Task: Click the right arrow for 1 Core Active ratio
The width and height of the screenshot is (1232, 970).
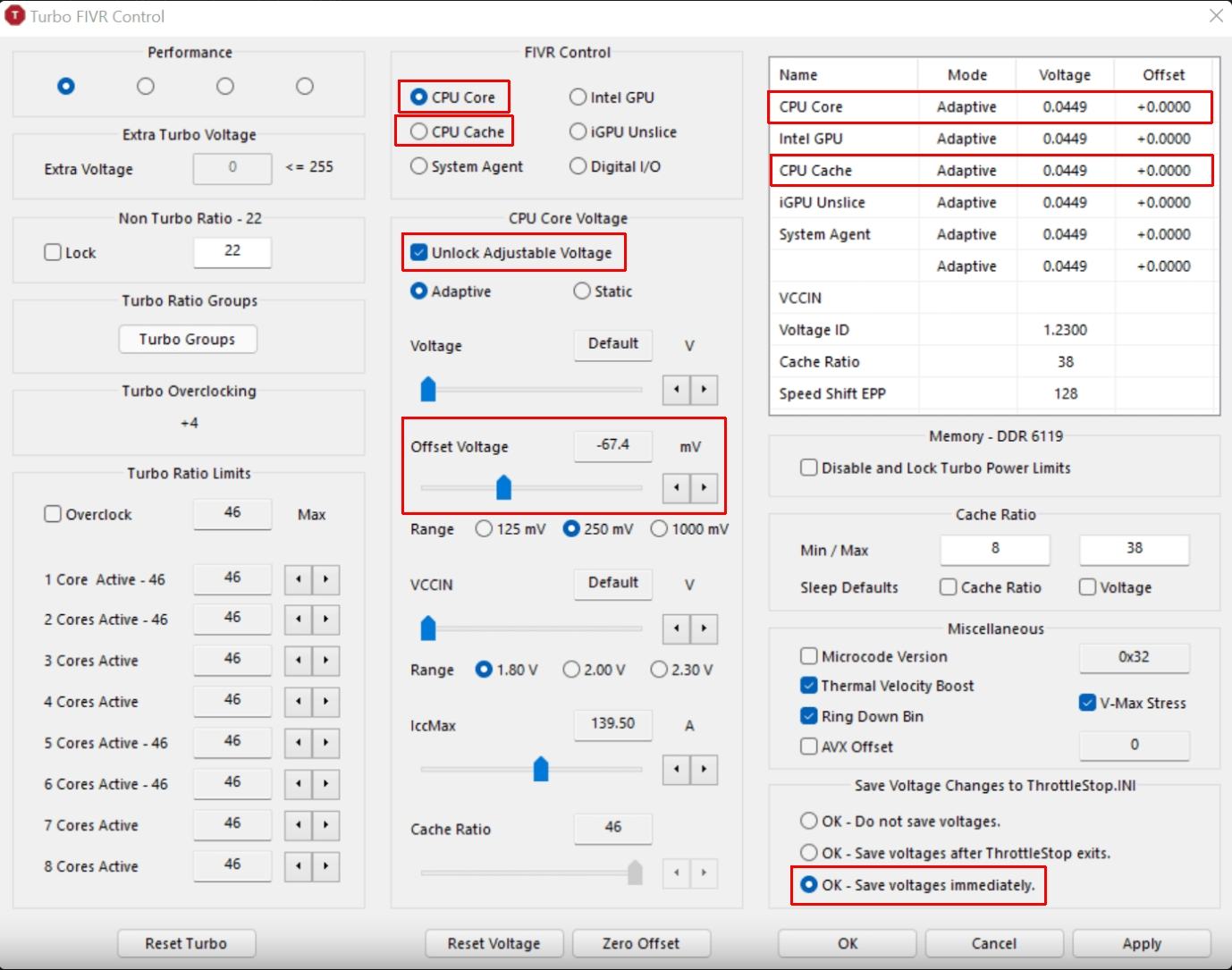Action: pos(325,579)
